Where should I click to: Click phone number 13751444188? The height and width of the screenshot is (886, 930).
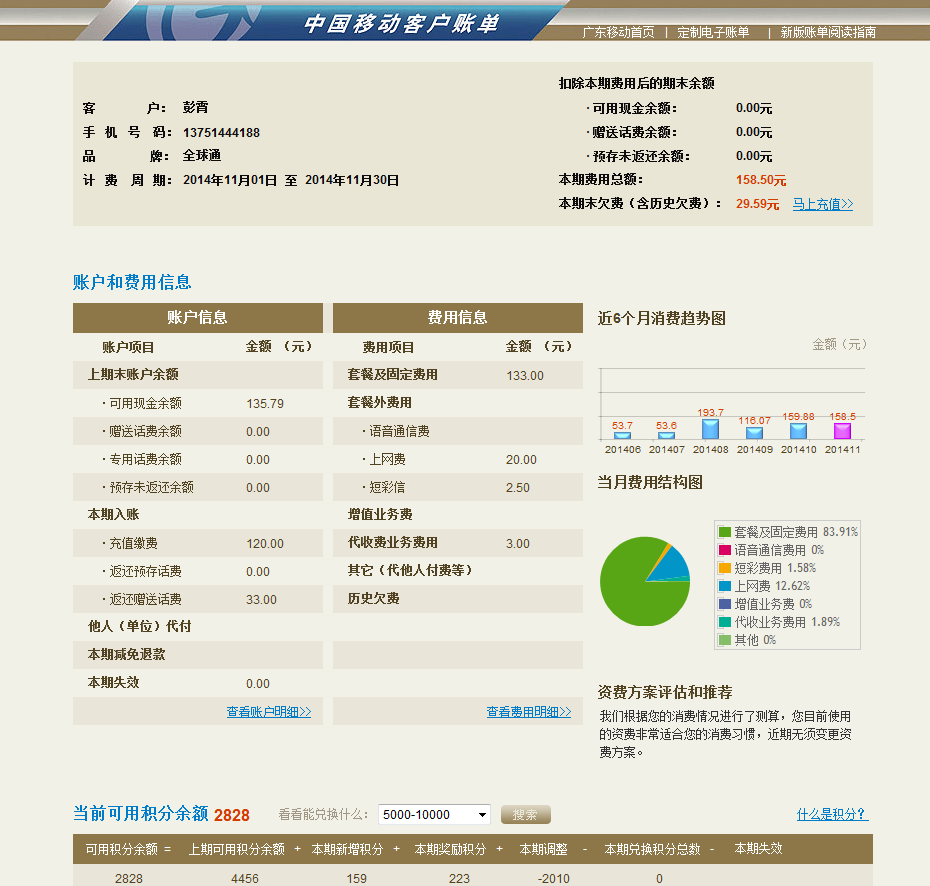[x=221, y=133]
